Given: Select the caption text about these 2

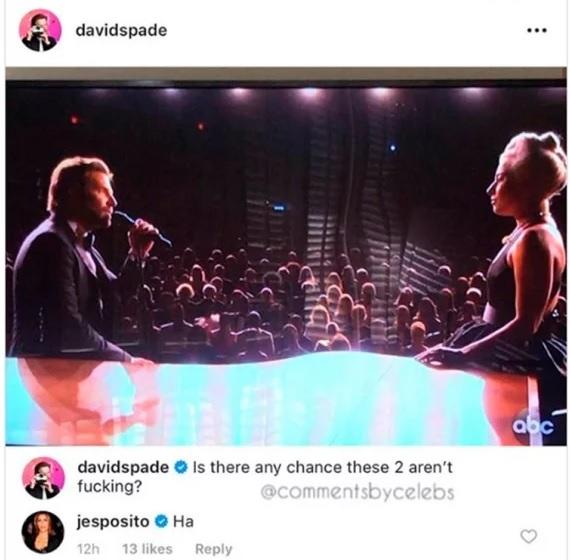Looking at the screenshot, I should point(265,477).
